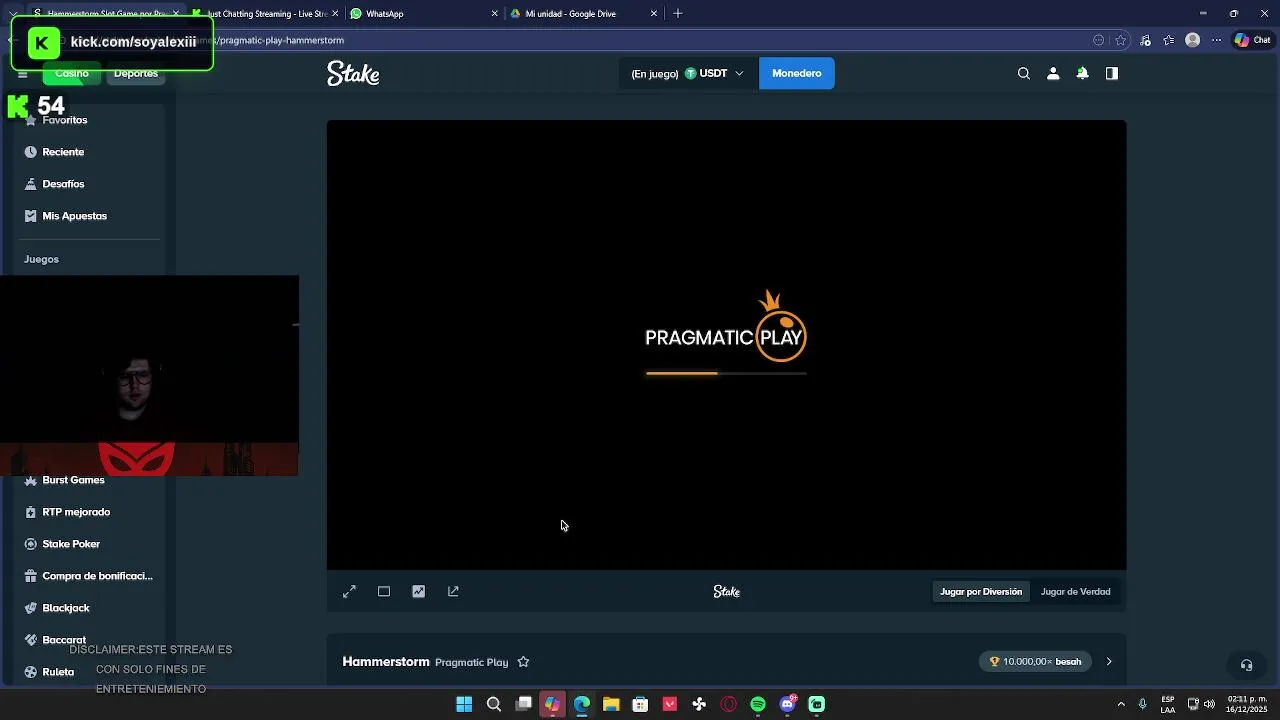Viewport: 1280px width, 720px height.
Task: Pop out the game in a new window
Action: [x=453, y=592]
